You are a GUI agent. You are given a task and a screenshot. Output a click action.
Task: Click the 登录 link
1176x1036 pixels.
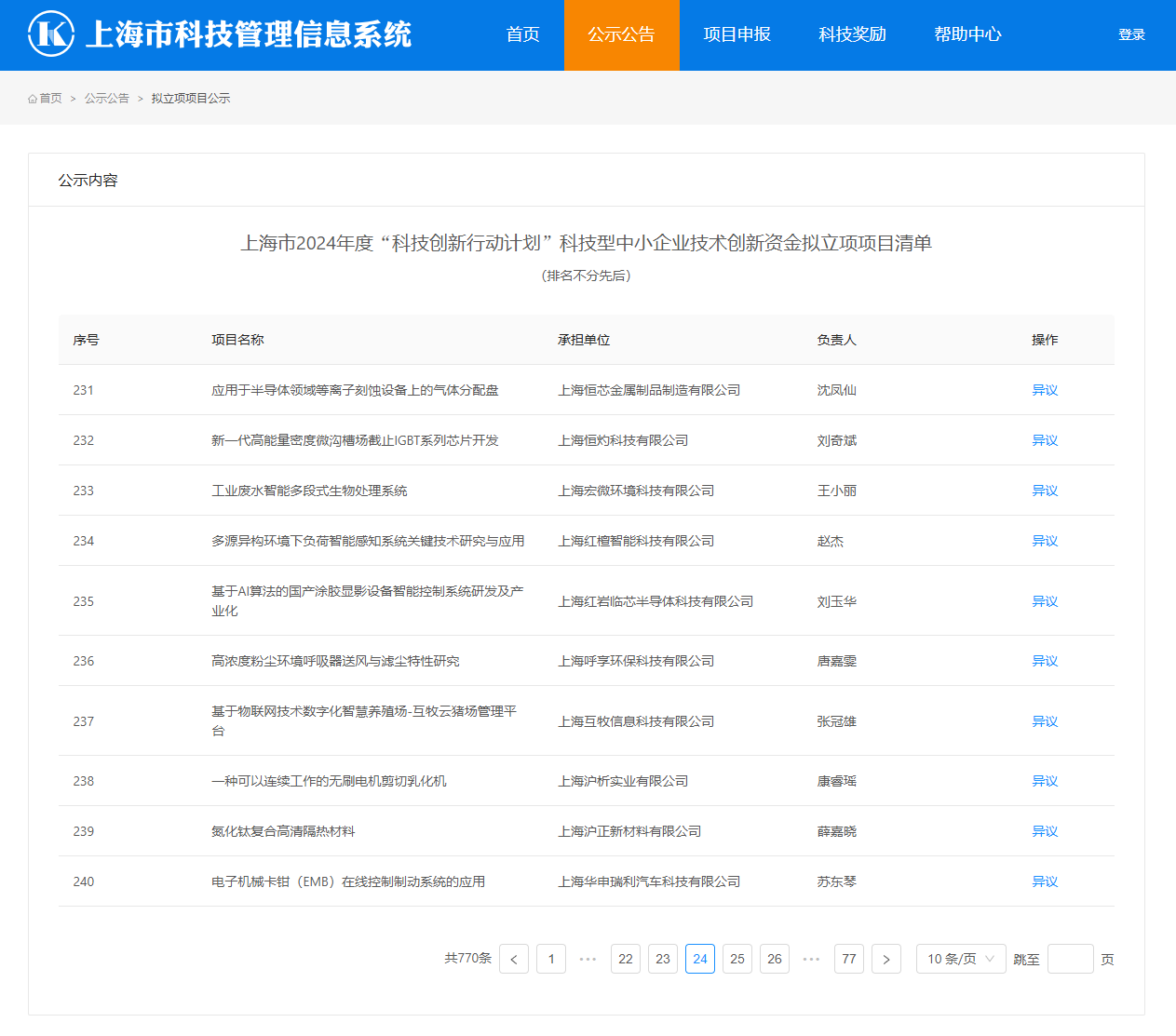point(1131,34)
